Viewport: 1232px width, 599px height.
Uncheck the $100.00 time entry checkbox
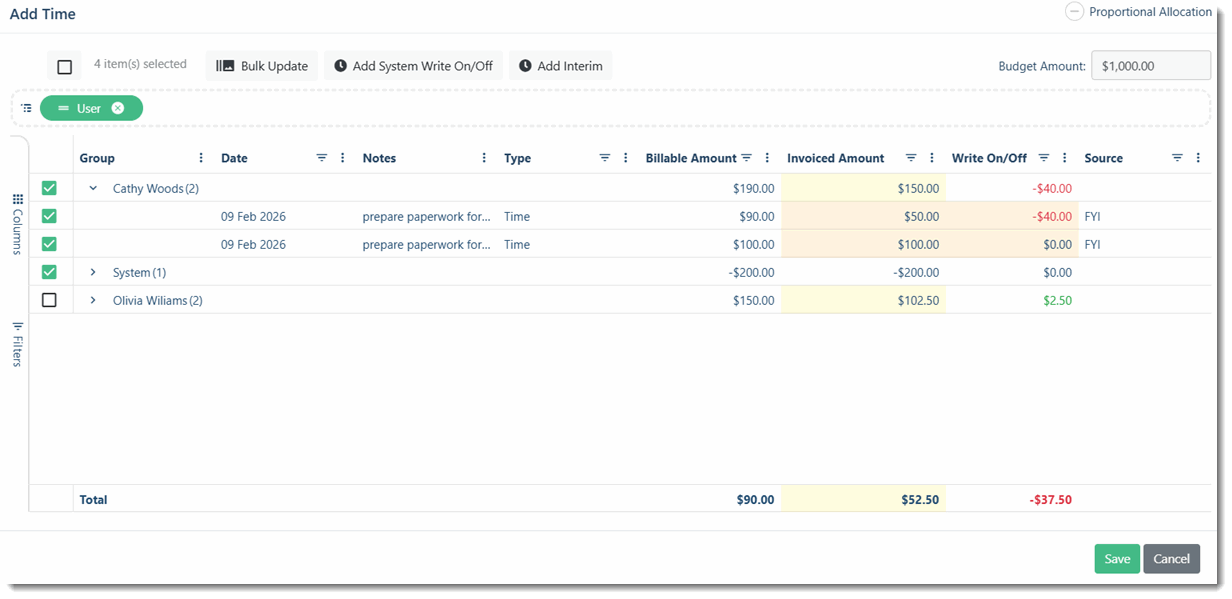coord(49,244)
